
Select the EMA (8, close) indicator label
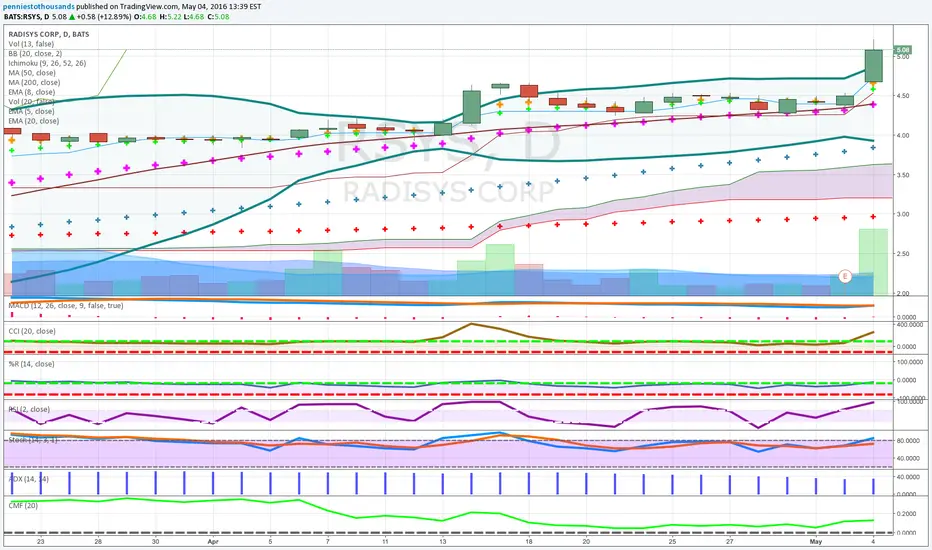click(32, 92)
